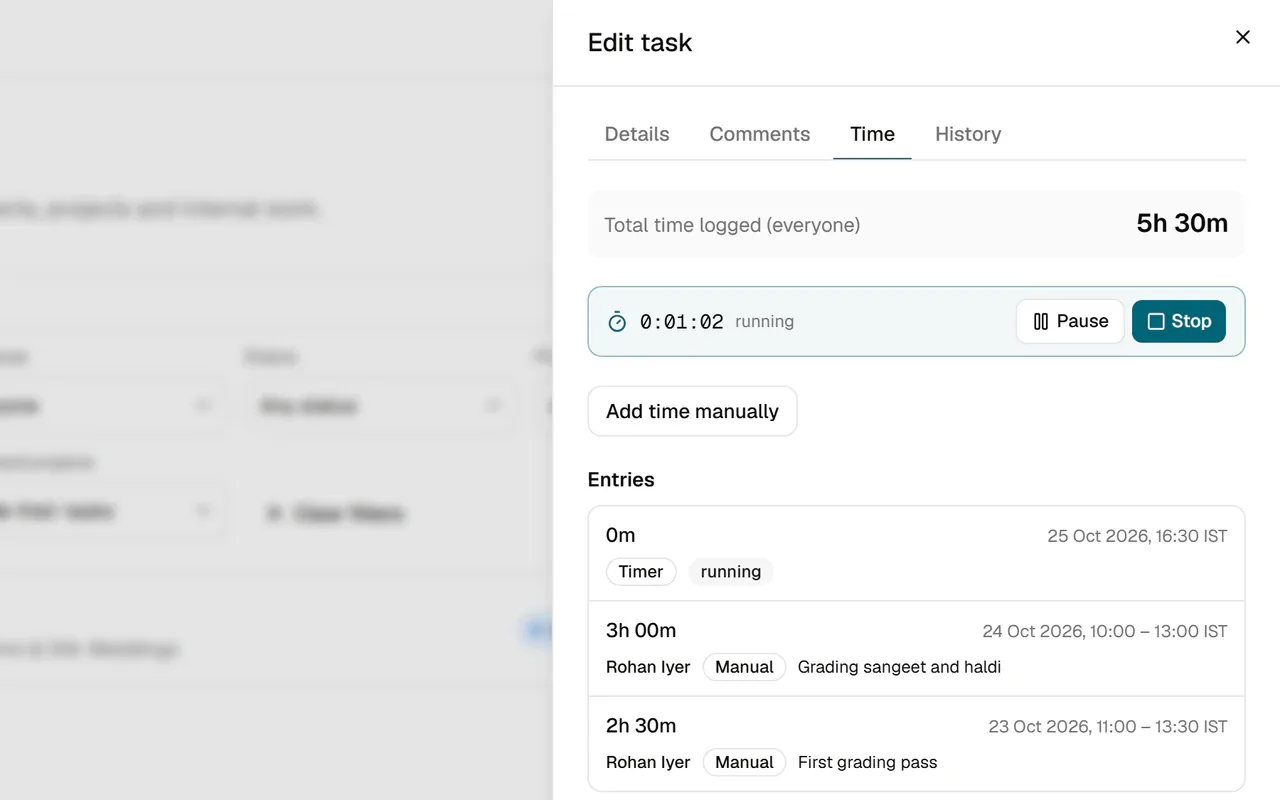The height and width of the screenshot is (800, 1280).
Task: Click the Manual badge in the 3h 00m entry
Action: (x=745, y=667)
